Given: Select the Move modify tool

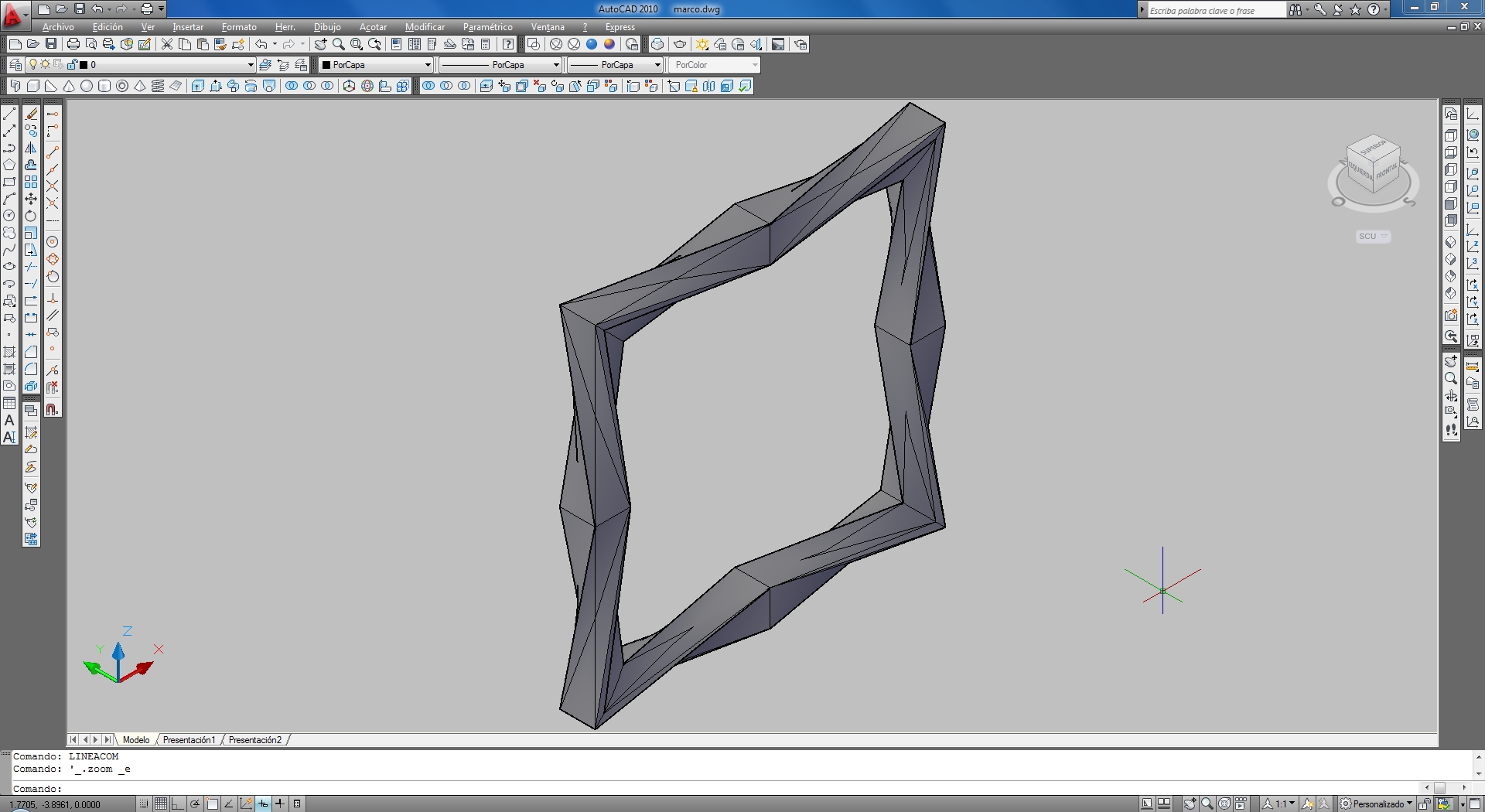Looking at the screenshot, I should click(31, 199).
